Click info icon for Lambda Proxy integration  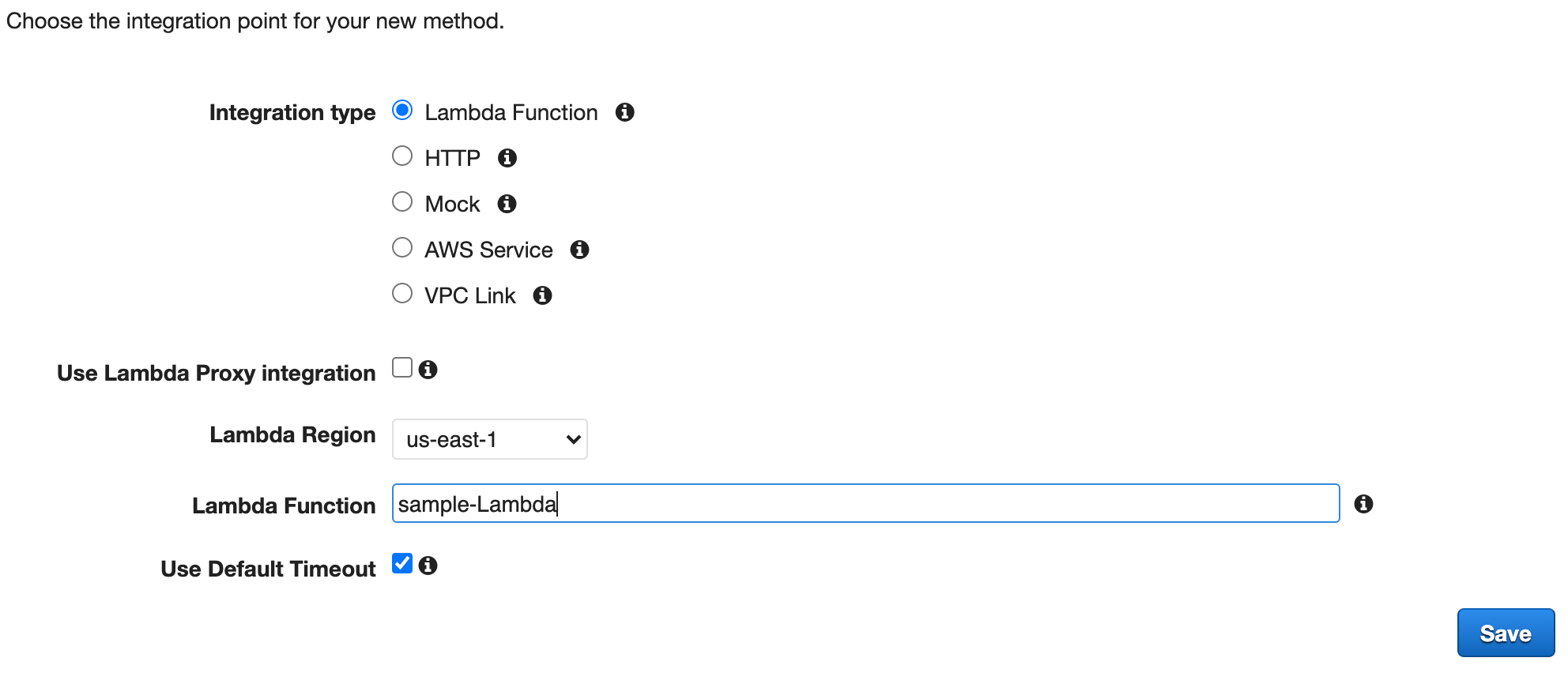(428, 369)
